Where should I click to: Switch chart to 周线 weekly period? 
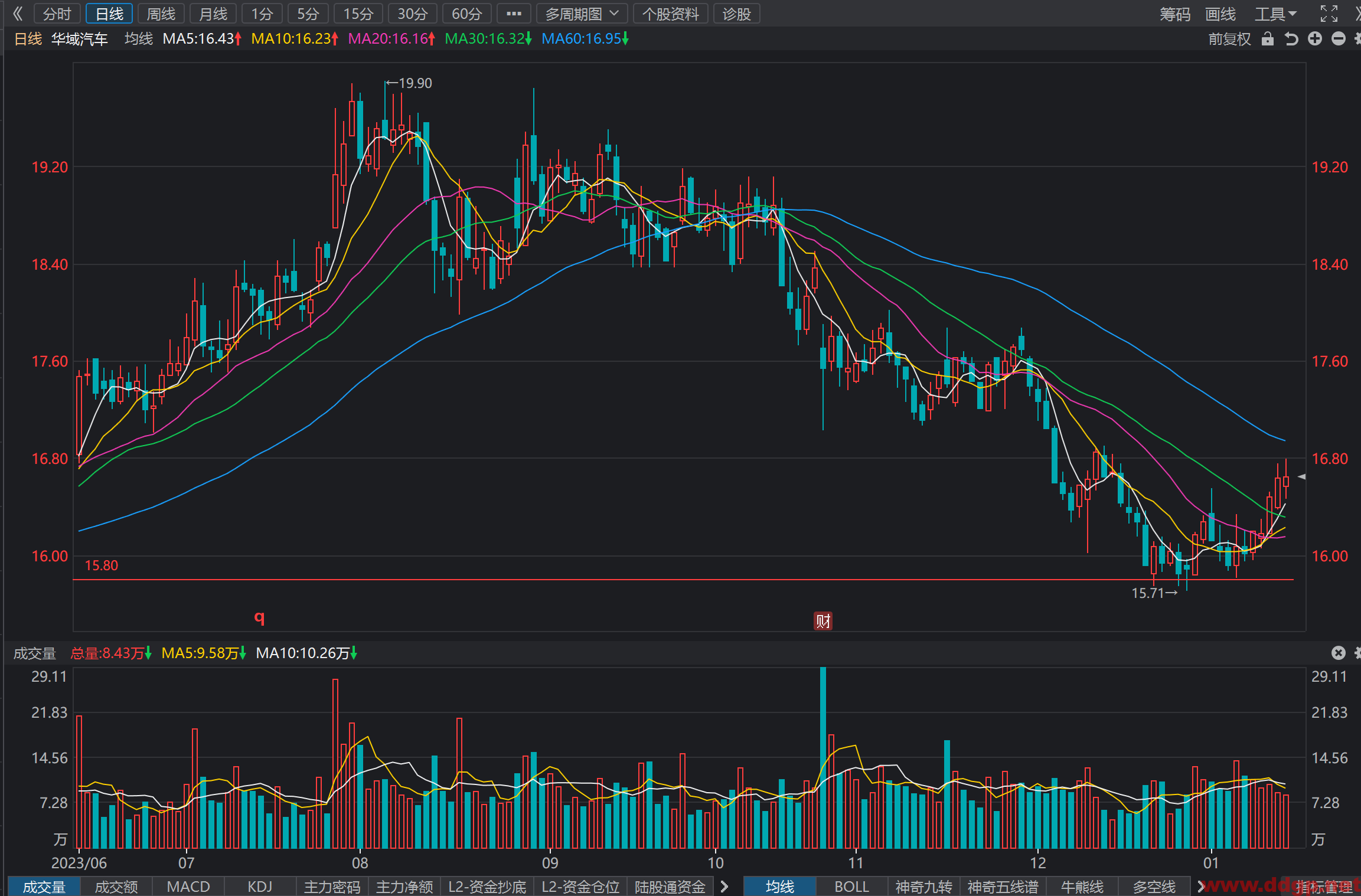tap(161, 14)
